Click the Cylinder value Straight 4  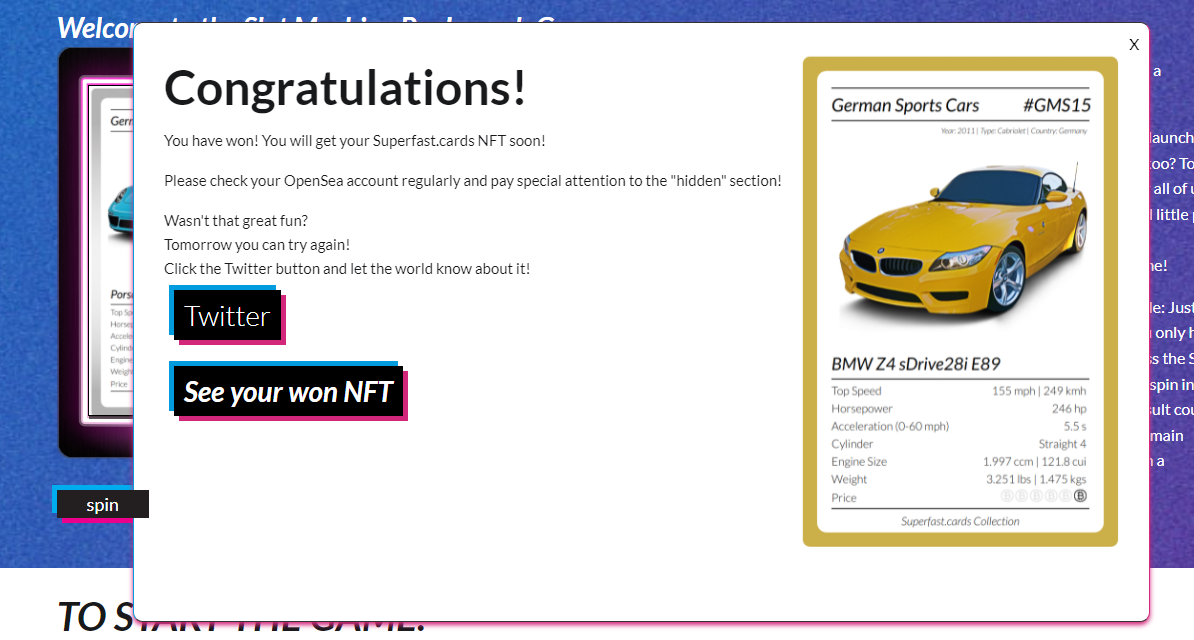(x=1062, y=443)
